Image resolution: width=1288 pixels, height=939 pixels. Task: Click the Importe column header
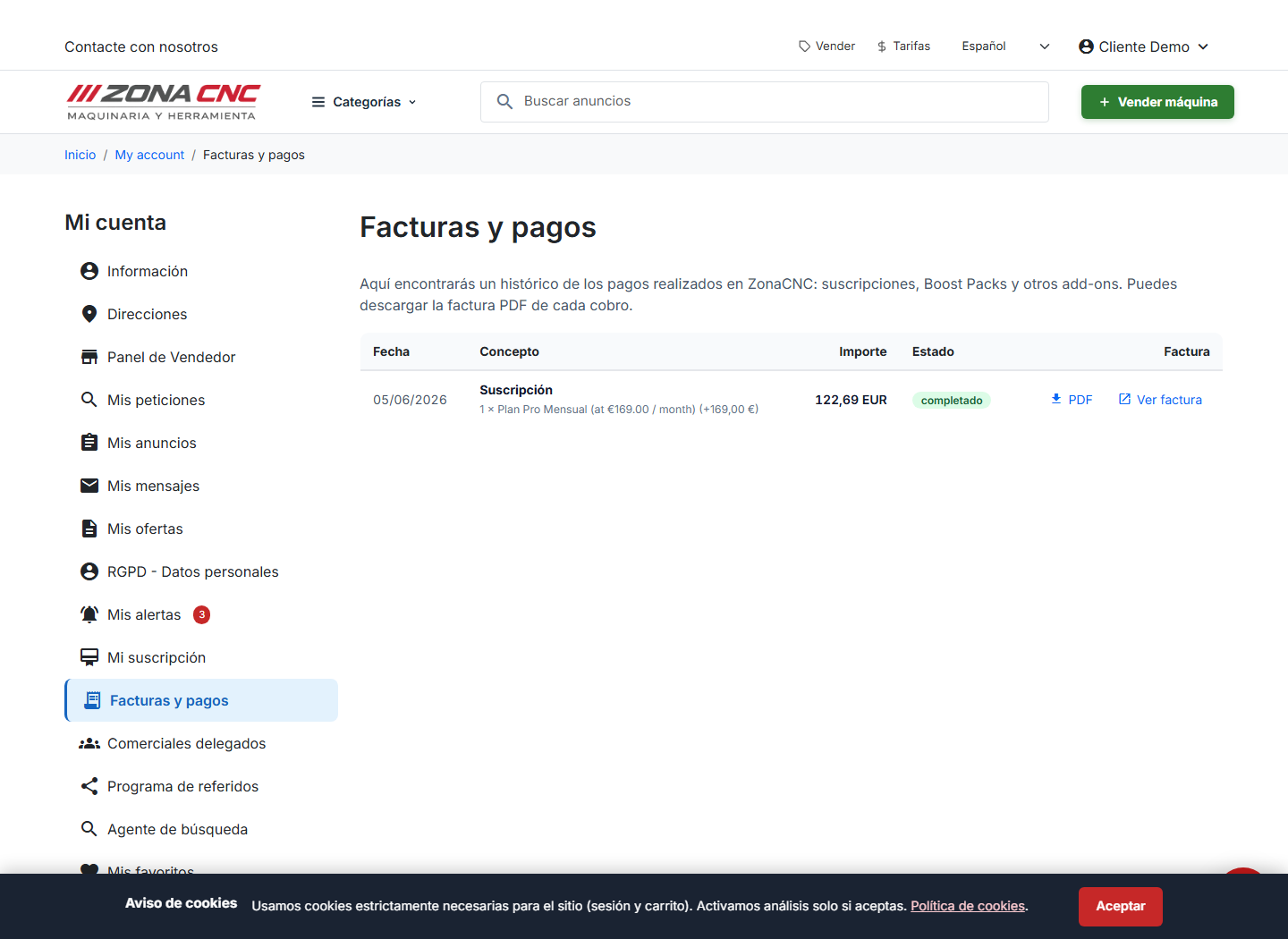863,351
